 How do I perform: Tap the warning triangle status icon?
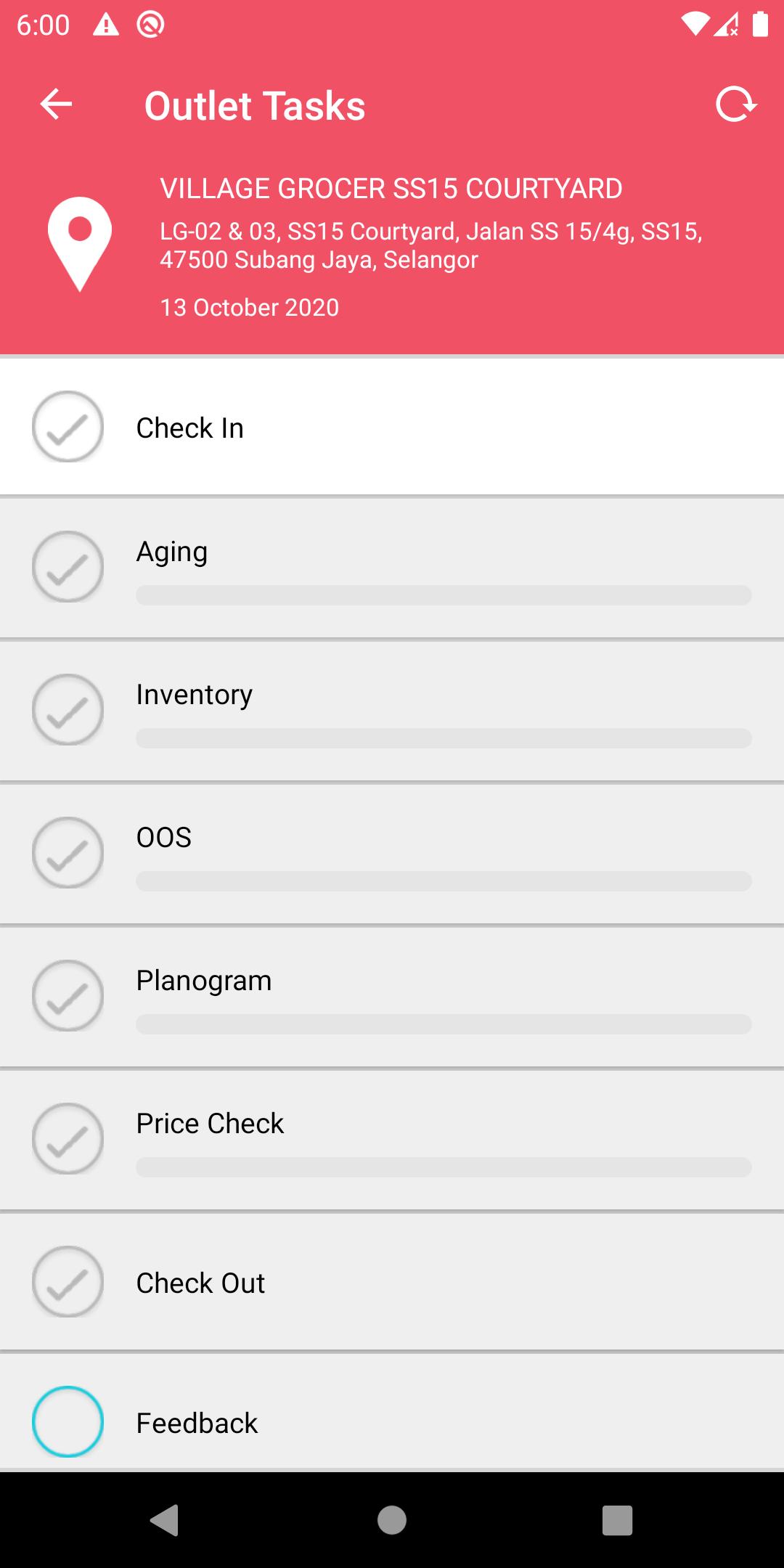[x=106, y=25]
